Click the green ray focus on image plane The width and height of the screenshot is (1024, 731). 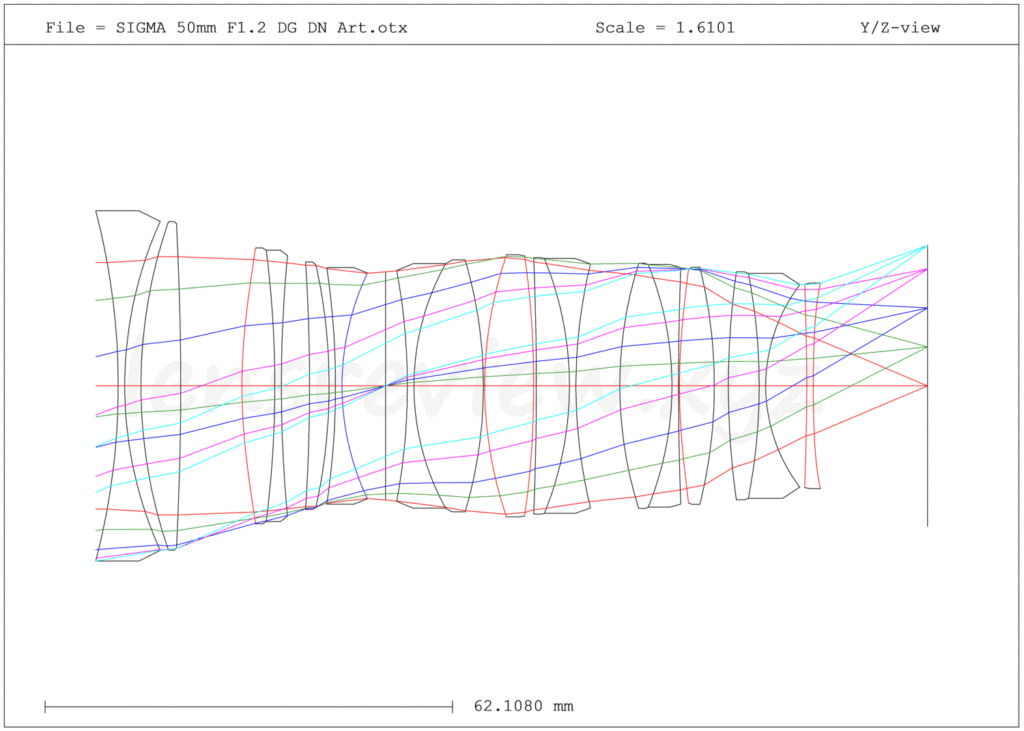pos(927,347)
